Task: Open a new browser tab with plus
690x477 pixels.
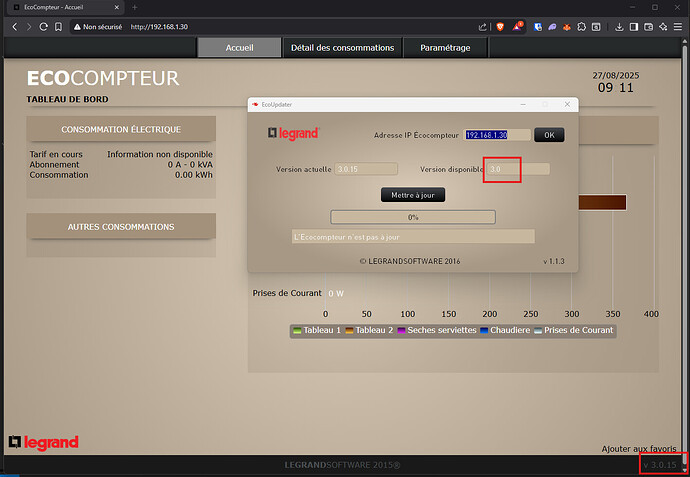Action: click(134, 7)
